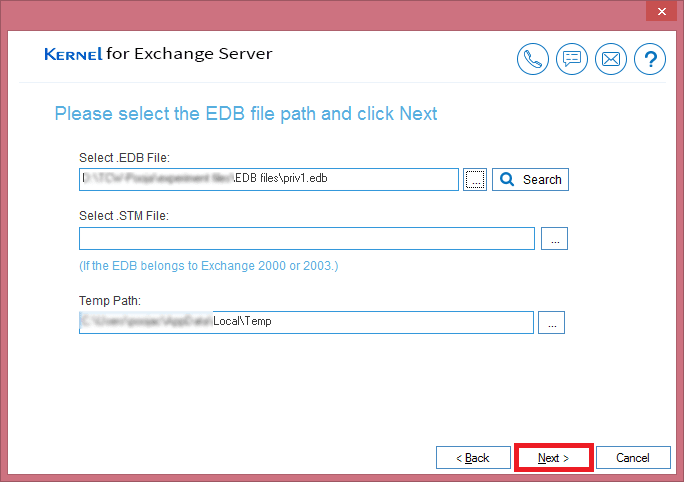Click the 'Temp Path:' label
This screenshot has width=684, height=482.
[110, 301]
